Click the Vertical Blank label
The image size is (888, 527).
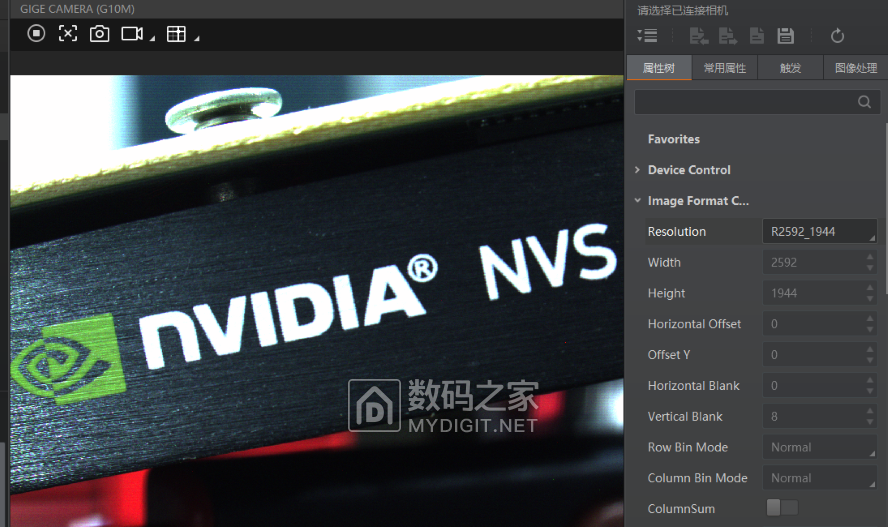click(x=685, y=417)
